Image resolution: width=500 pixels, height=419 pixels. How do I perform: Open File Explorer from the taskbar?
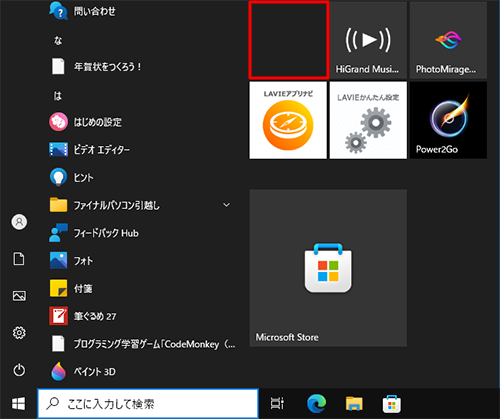(x=354, y=403)
